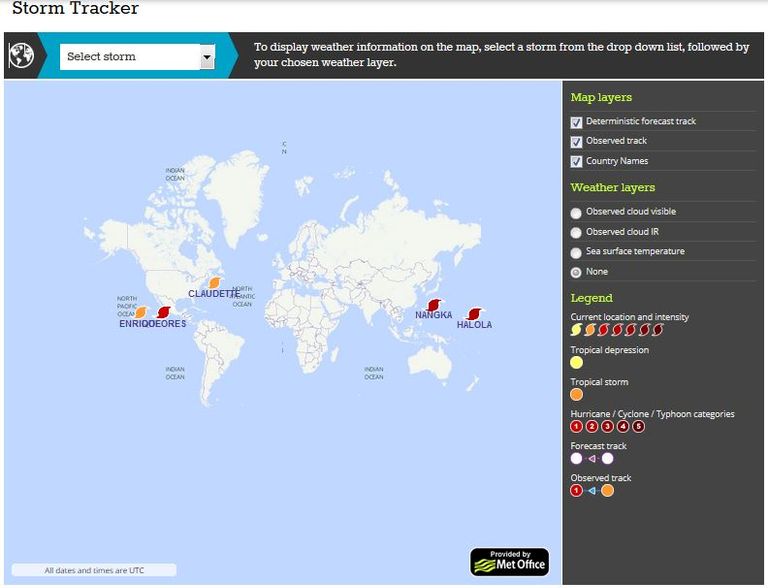Click the yellow Tropical depression legend dot

point(576,363)
